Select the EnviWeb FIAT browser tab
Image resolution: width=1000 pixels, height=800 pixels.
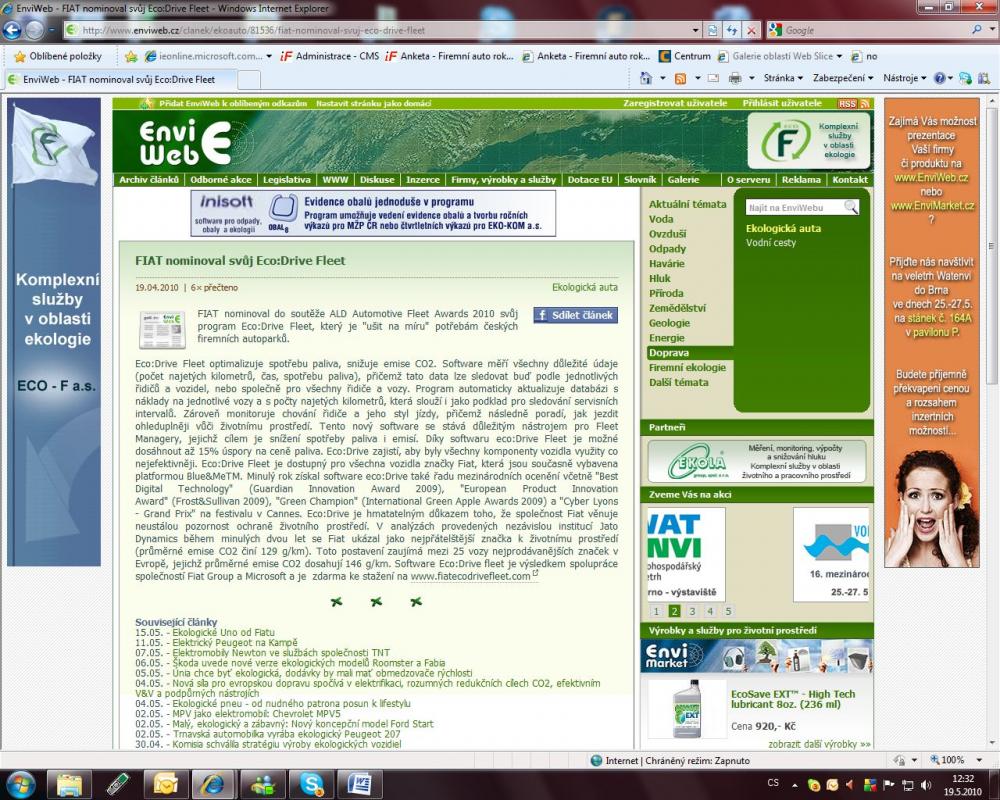(x=120, y=79)
